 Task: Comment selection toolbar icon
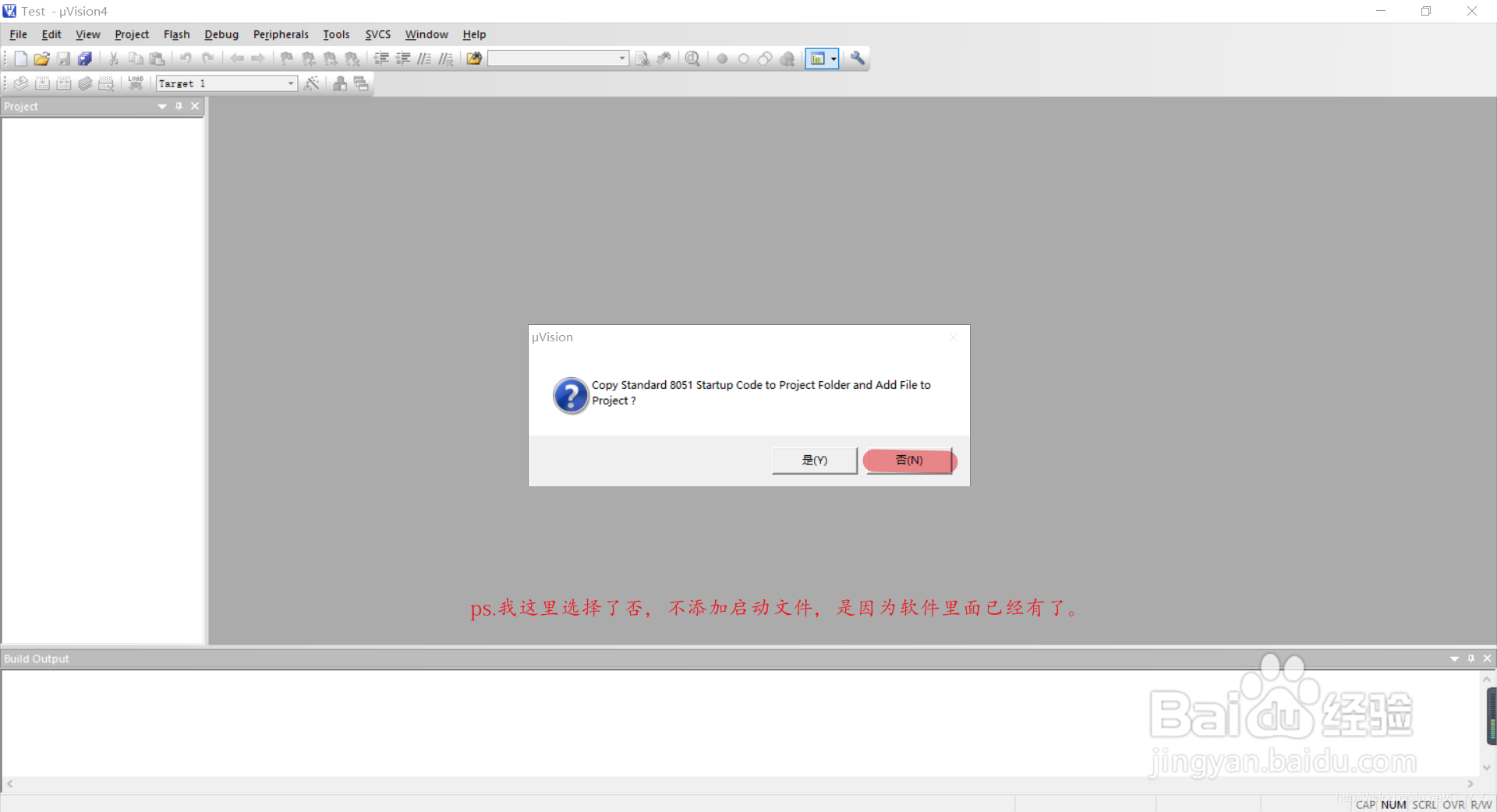pyautogui.click(x=424, y=58)
